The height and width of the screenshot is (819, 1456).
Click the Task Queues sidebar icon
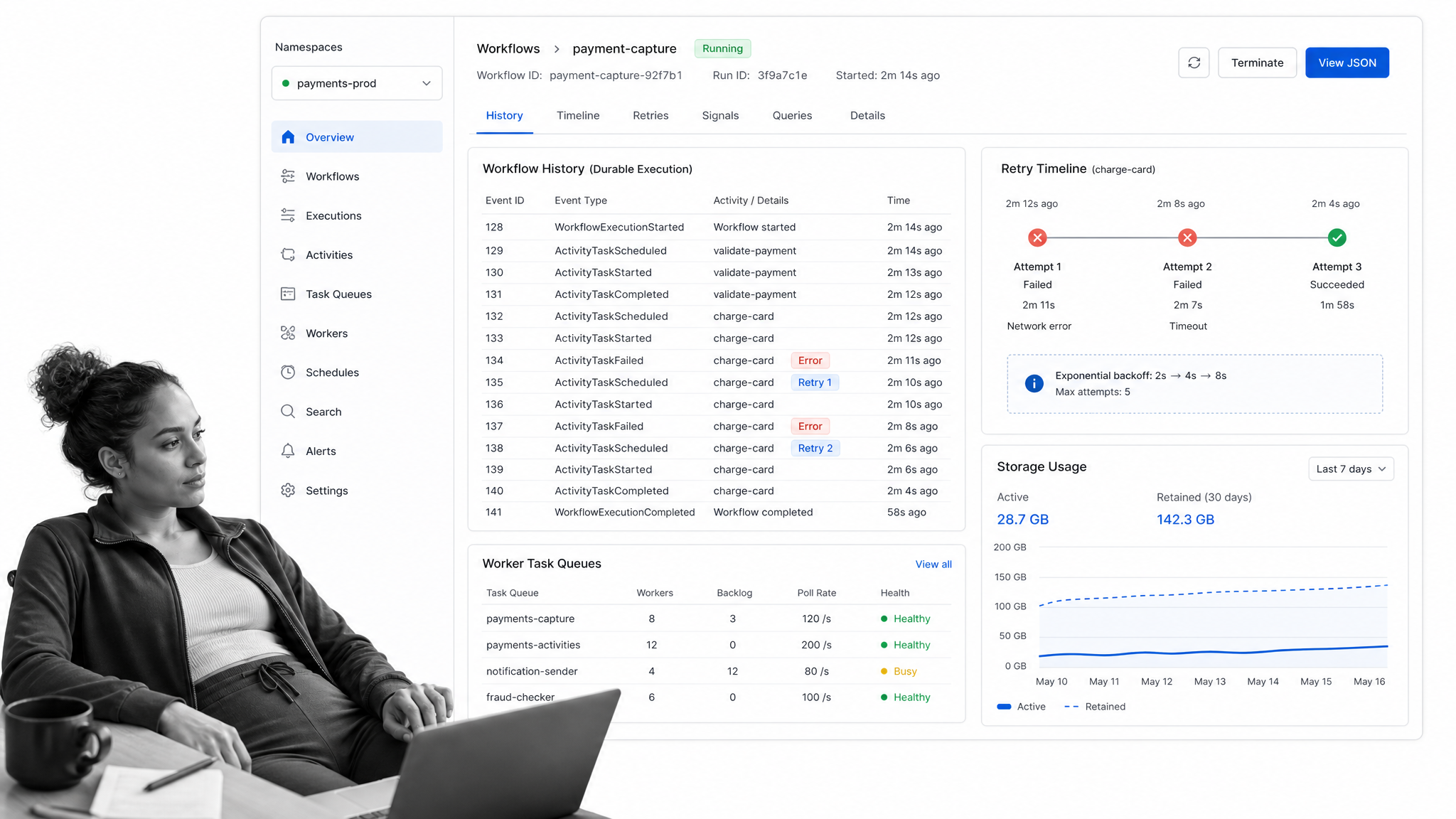tap(288, 294)
